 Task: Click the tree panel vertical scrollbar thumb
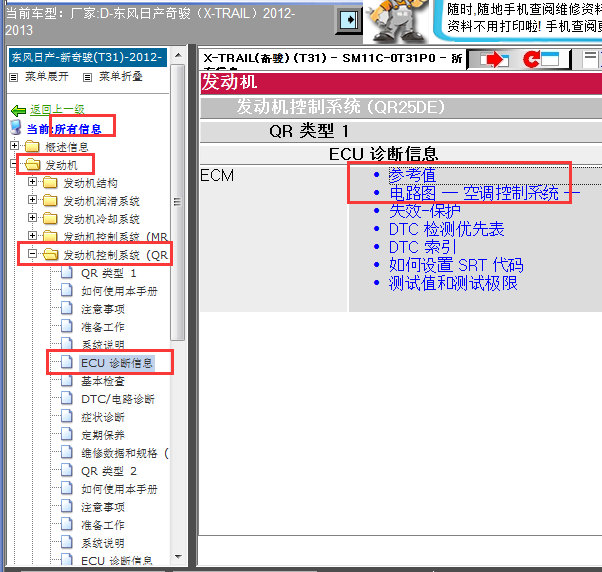[x=177, y=202]
